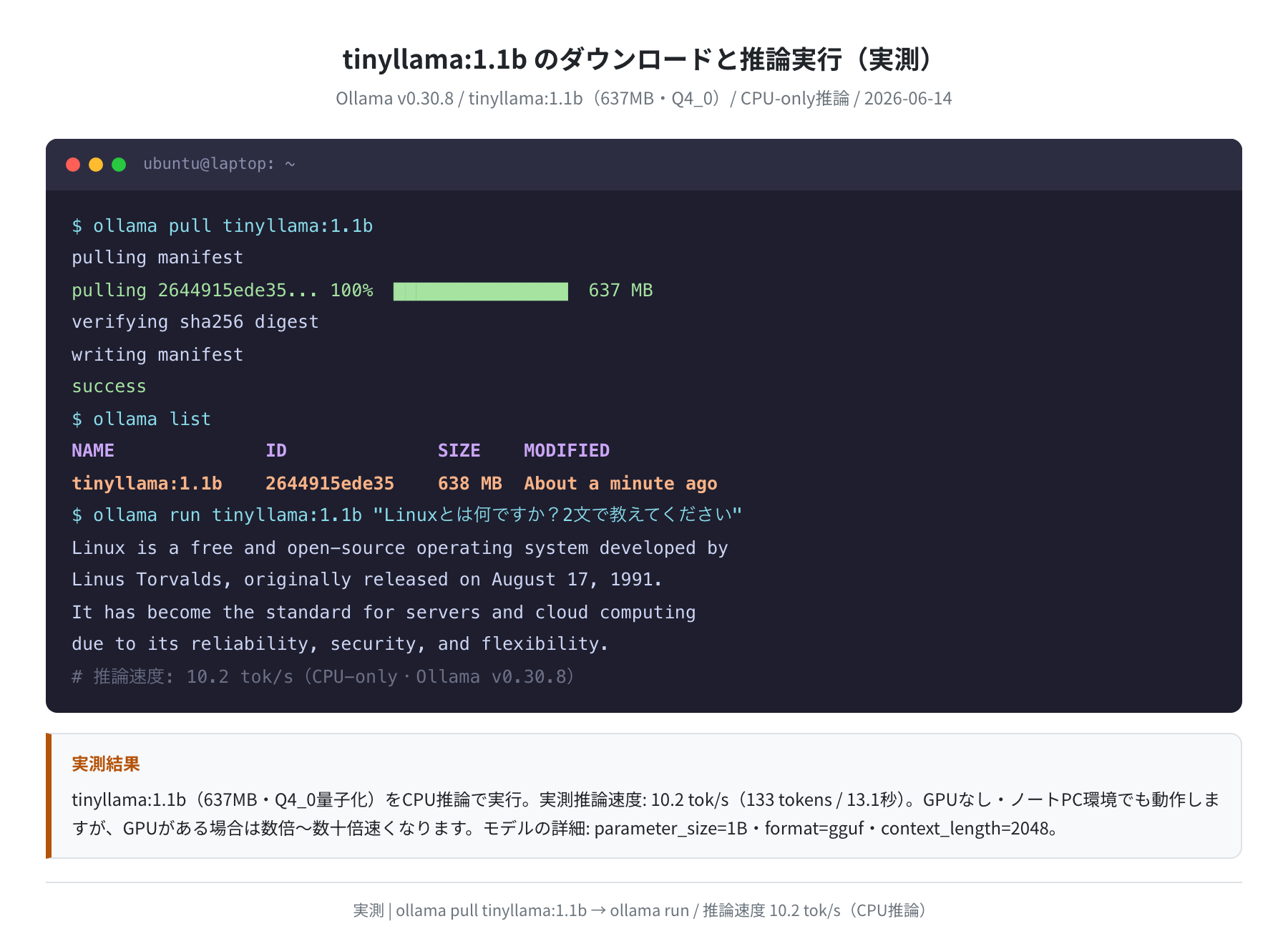Click the 'ollama pull tinyllama:1.1b' command line
1288x949 pixels.
coord(222,226)
